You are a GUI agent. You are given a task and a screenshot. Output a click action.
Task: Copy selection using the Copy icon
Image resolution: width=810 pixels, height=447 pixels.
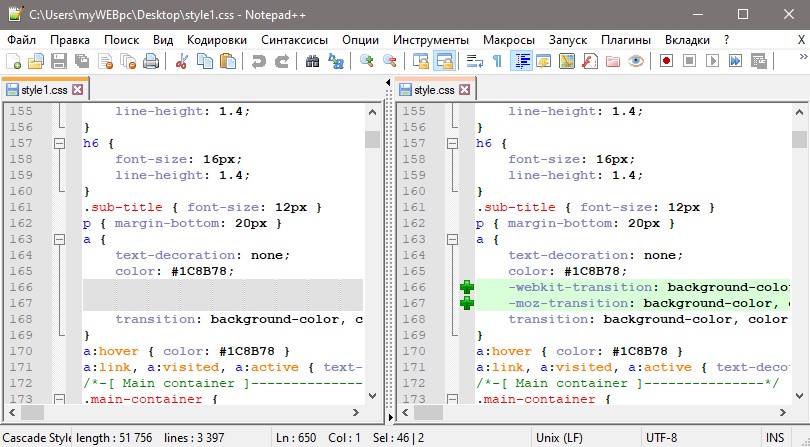[205, 61]
